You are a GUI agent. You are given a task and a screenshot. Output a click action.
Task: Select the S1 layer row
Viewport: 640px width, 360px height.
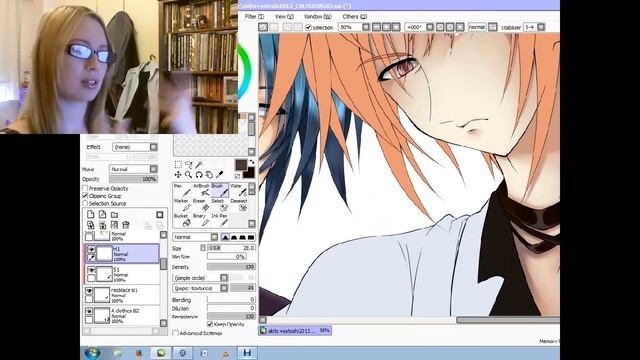pyautogui.click(x=122, y=274)
